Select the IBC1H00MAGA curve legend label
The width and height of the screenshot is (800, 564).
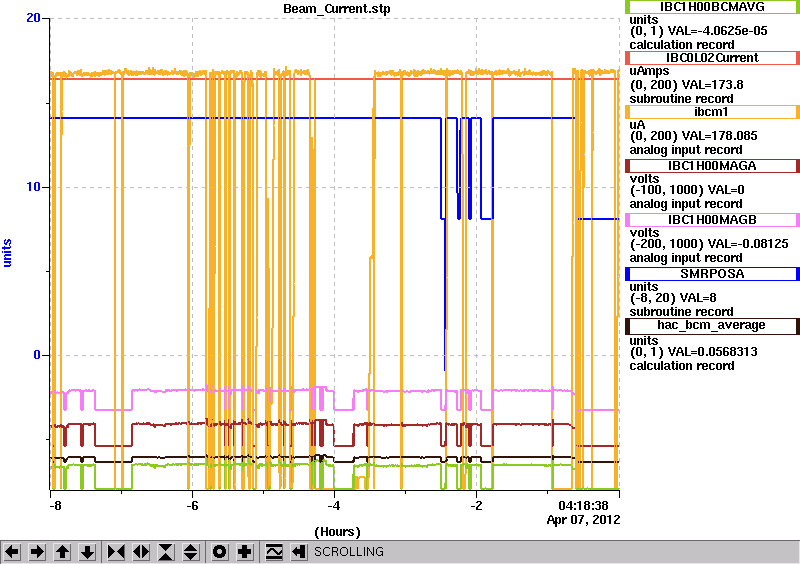712,166
